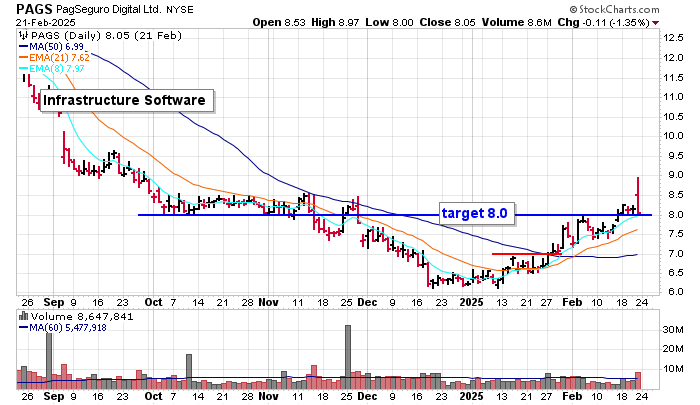This screenshot has height=405, width=700.
Task: Select the MA(60) legend line swatch in volume panel
Action: coord(23,328)
